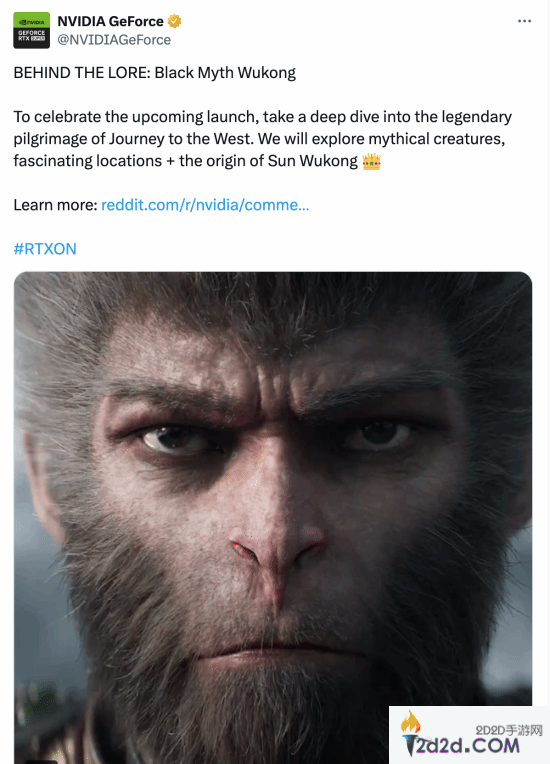Click the 'Learn more:' label

(x=56, y=205)
